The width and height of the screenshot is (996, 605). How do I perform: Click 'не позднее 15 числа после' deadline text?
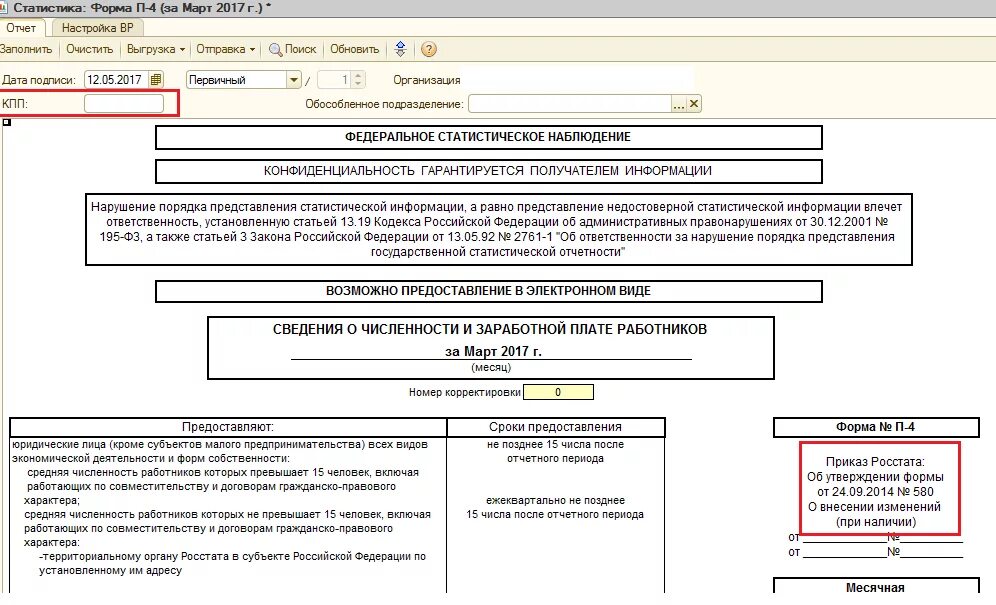[x=556, y=445]
